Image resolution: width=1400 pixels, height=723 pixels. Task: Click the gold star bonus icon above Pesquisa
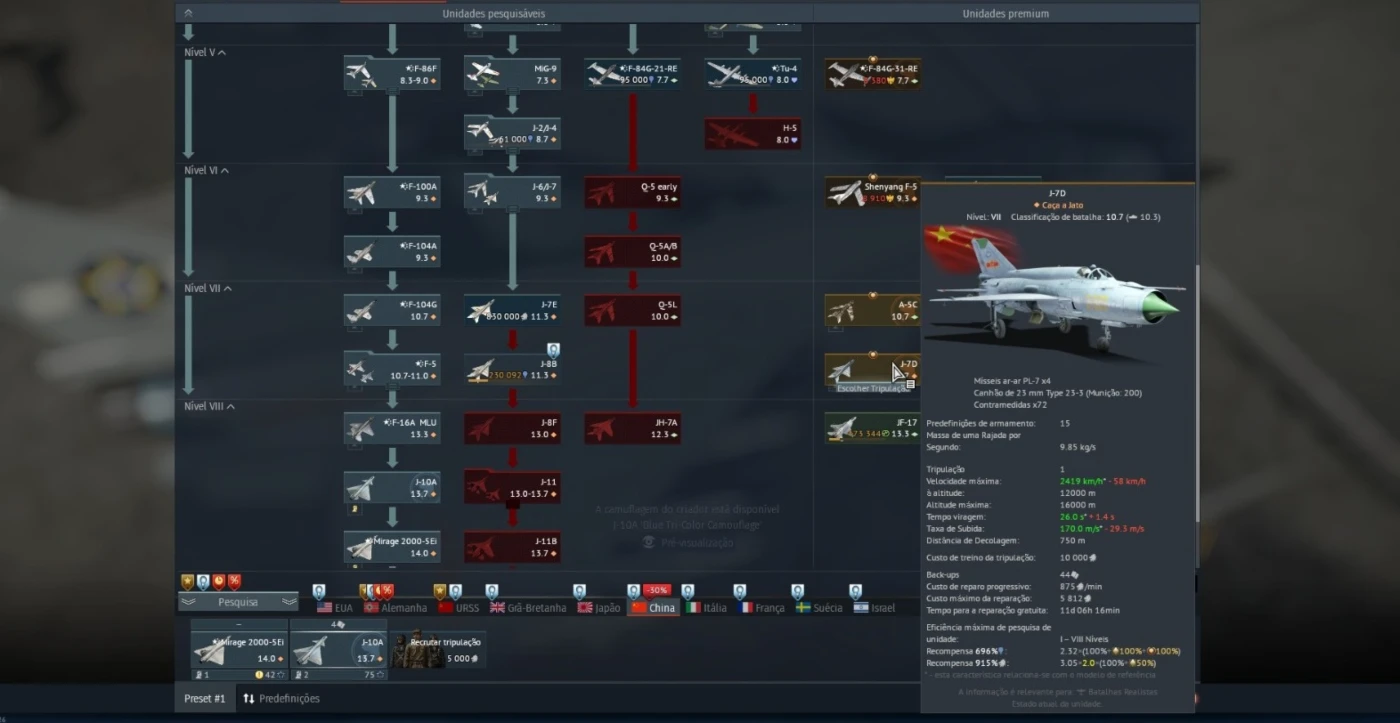tap(187, 582)
